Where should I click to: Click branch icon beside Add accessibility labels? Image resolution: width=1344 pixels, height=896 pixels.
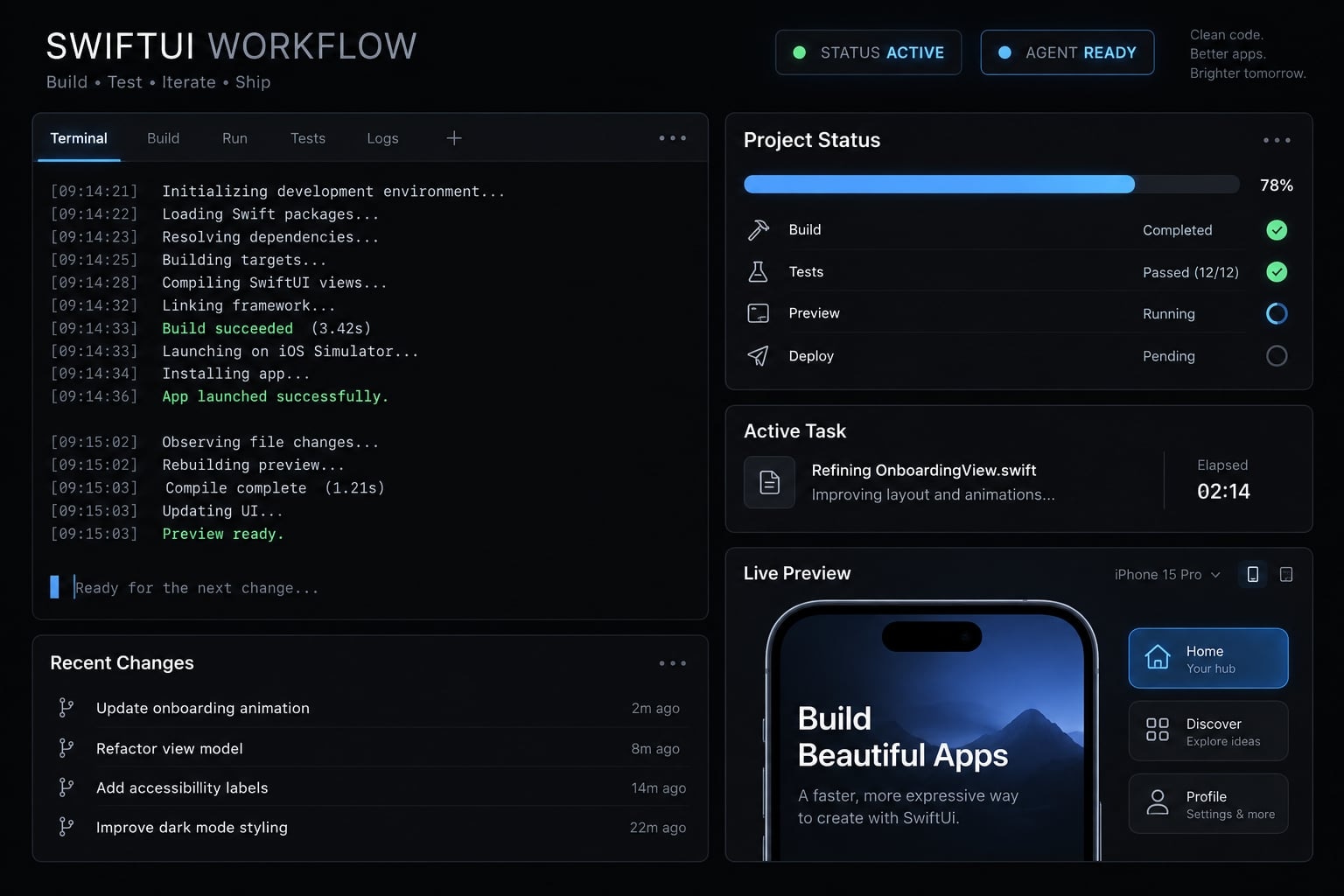click(66, 787)
